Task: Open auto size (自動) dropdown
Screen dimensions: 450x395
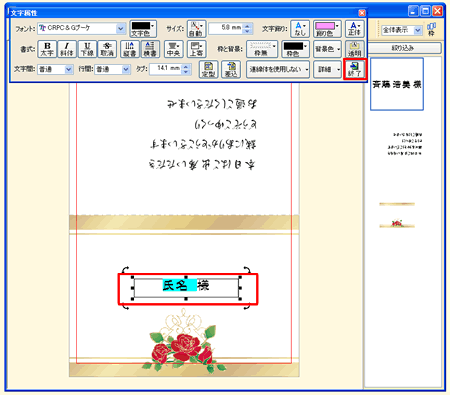Action: click(196, 29)
